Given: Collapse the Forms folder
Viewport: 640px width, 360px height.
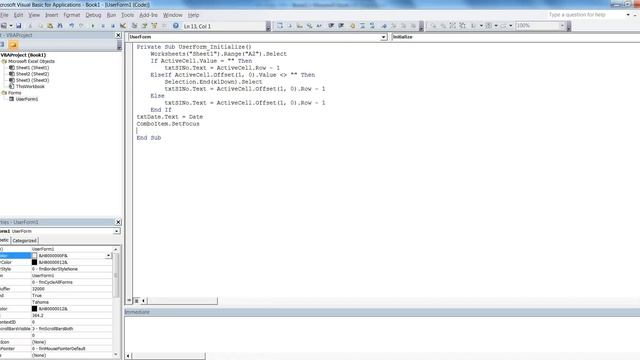Looking at the screenshot, I should (4, 93).
